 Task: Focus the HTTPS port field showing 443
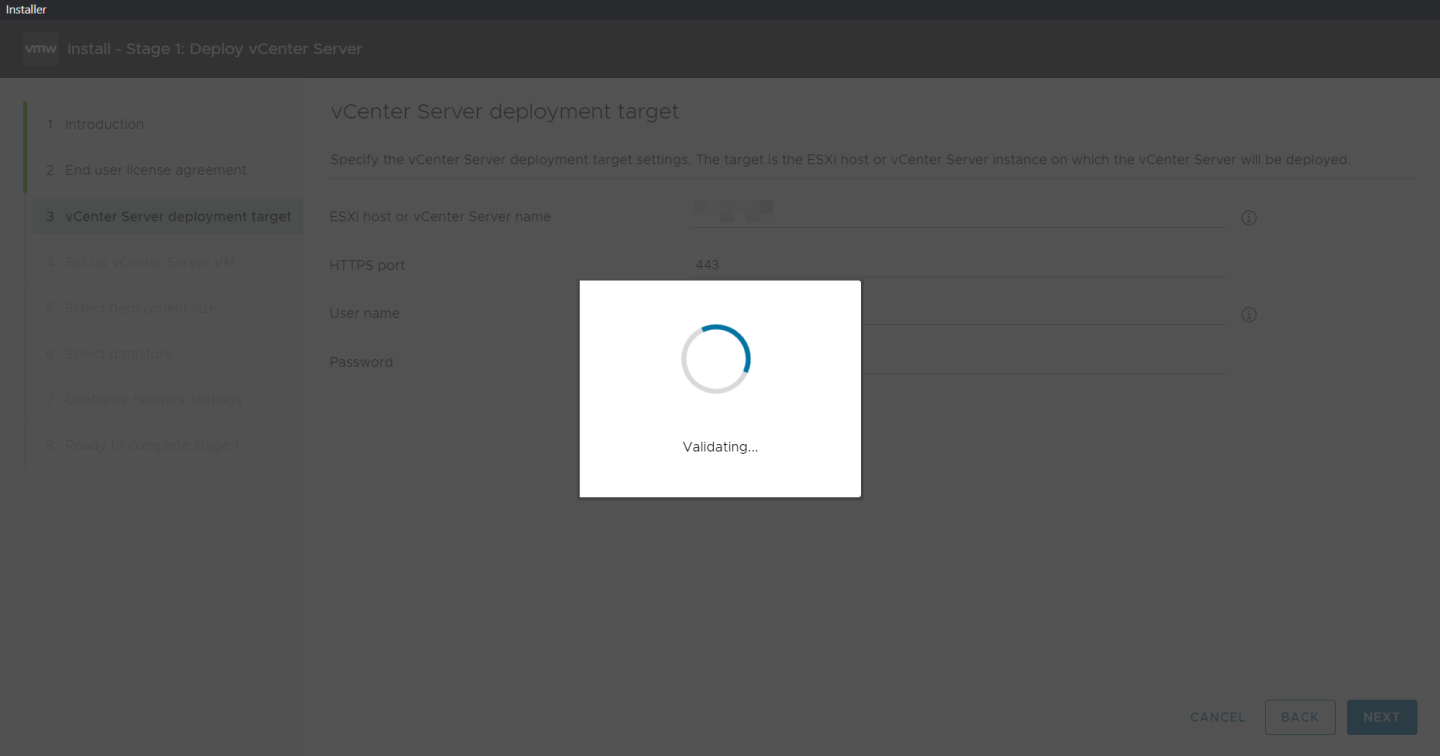tap(957, 265)
